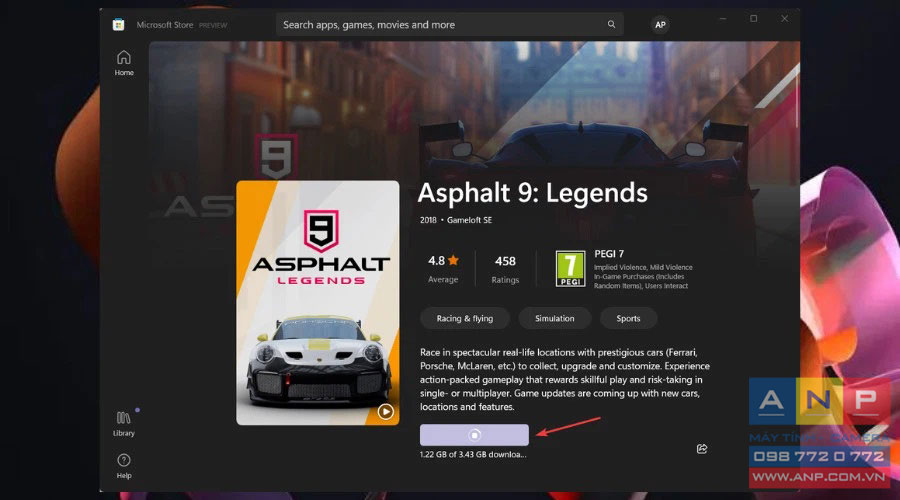The height and width of the screenshot is (500, 900).
Task: Play the trailer on game poster
Action: tap(386, 412)
